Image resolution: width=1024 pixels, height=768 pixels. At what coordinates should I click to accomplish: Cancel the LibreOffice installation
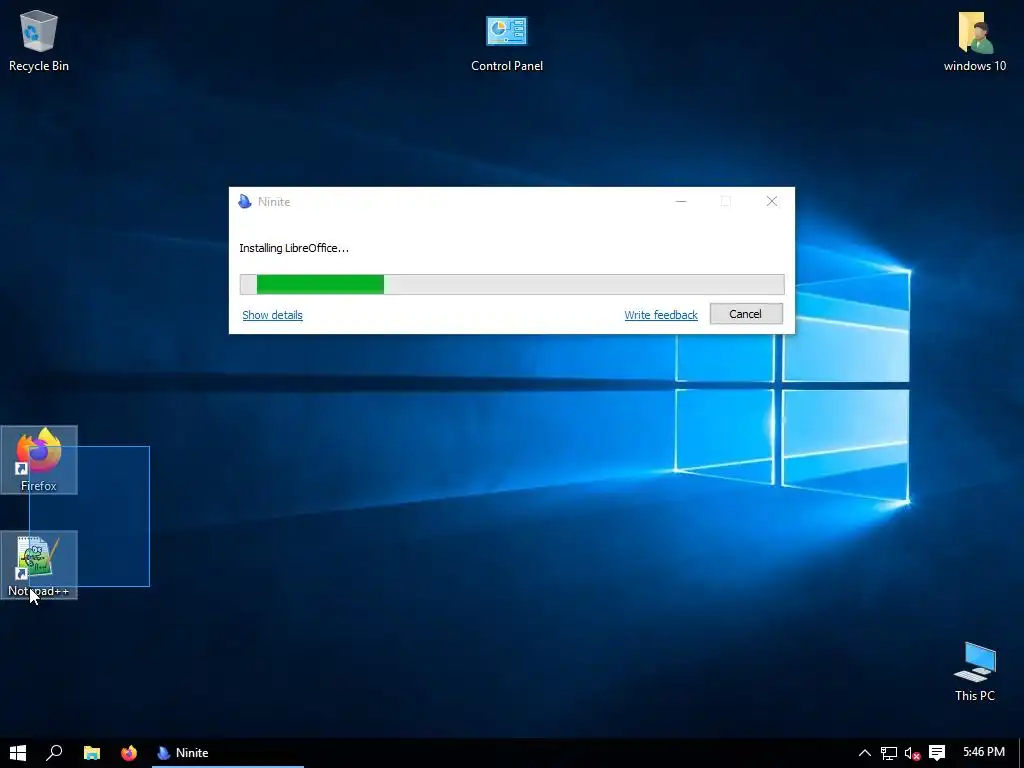pyautogui.click(x=746, y=313)
